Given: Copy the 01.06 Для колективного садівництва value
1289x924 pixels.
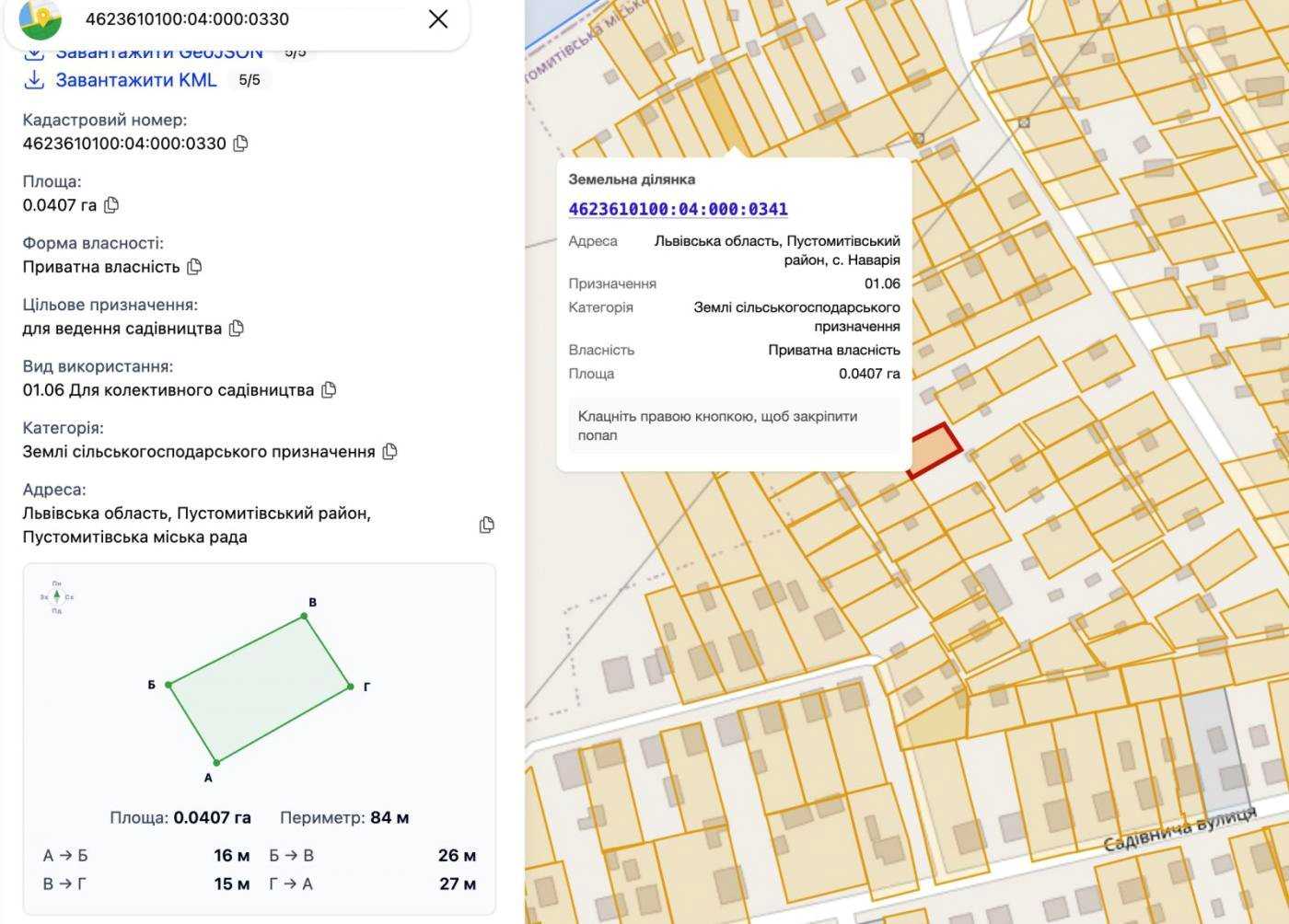Looking at the screenshot, I should [329, 390].
